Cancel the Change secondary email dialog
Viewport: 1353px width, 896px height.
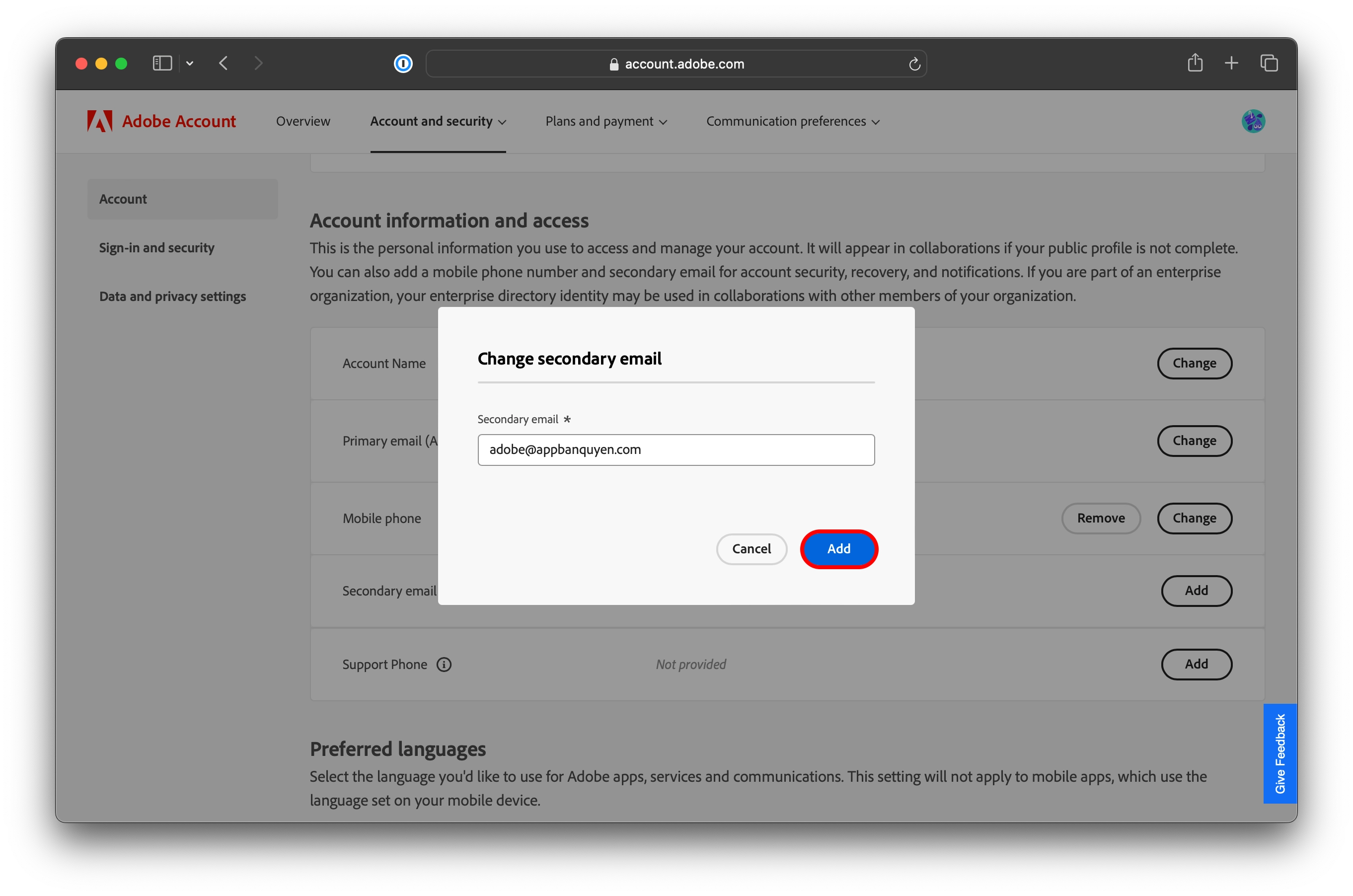[x=752, y=548]
